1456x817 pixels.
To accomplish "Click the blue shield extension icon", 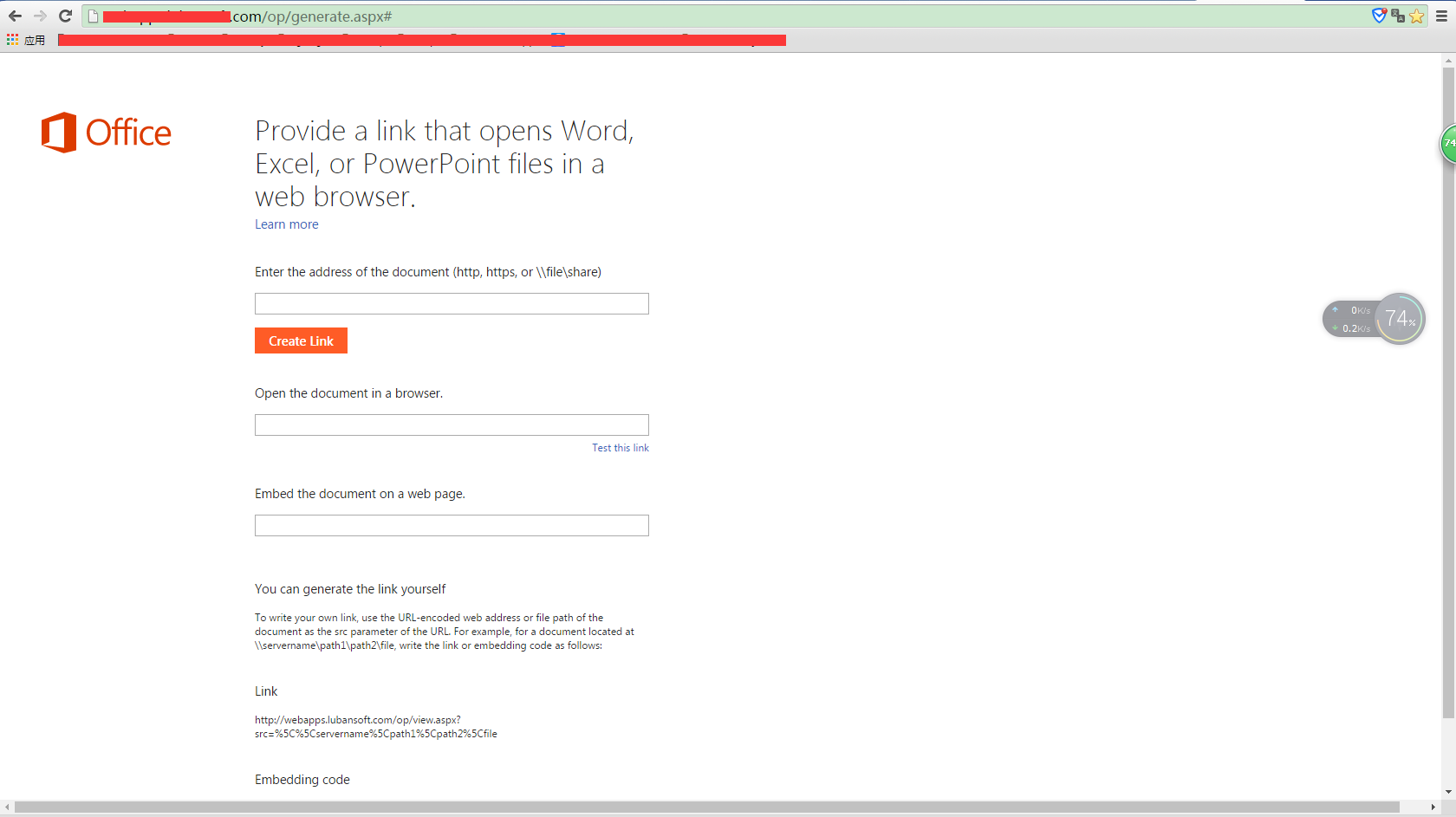I will pyautogui.click(x=1379, y=16).
